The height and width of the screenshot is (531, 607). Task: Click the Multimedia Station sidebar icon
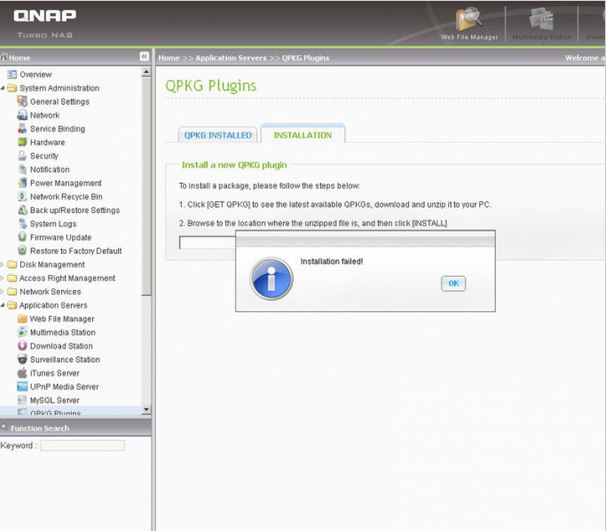click(22, 332)
